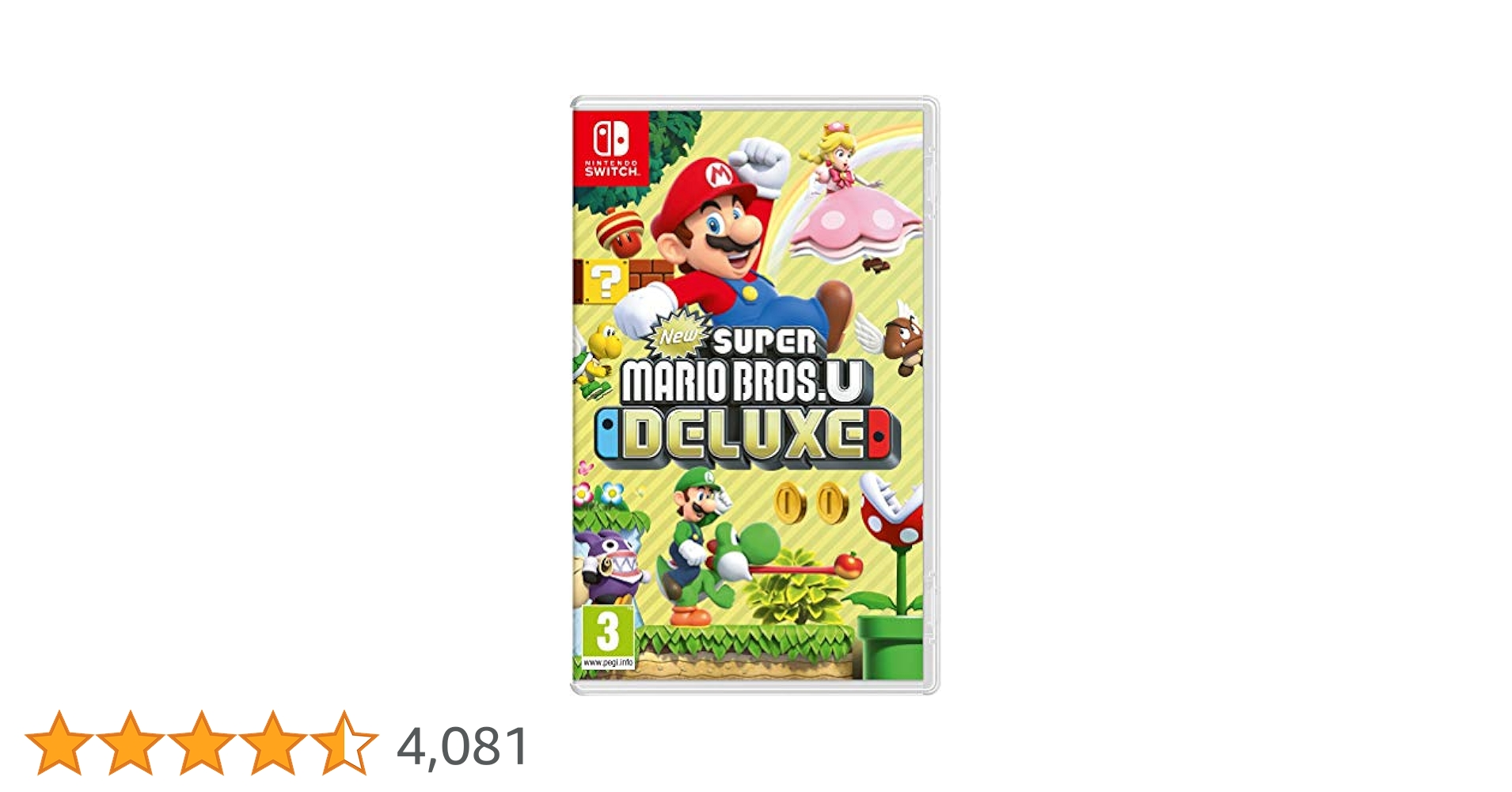Viewport: 1512px width, 792px height.
Task: Select the fourth rating star
Action: (x=272, y=743)
